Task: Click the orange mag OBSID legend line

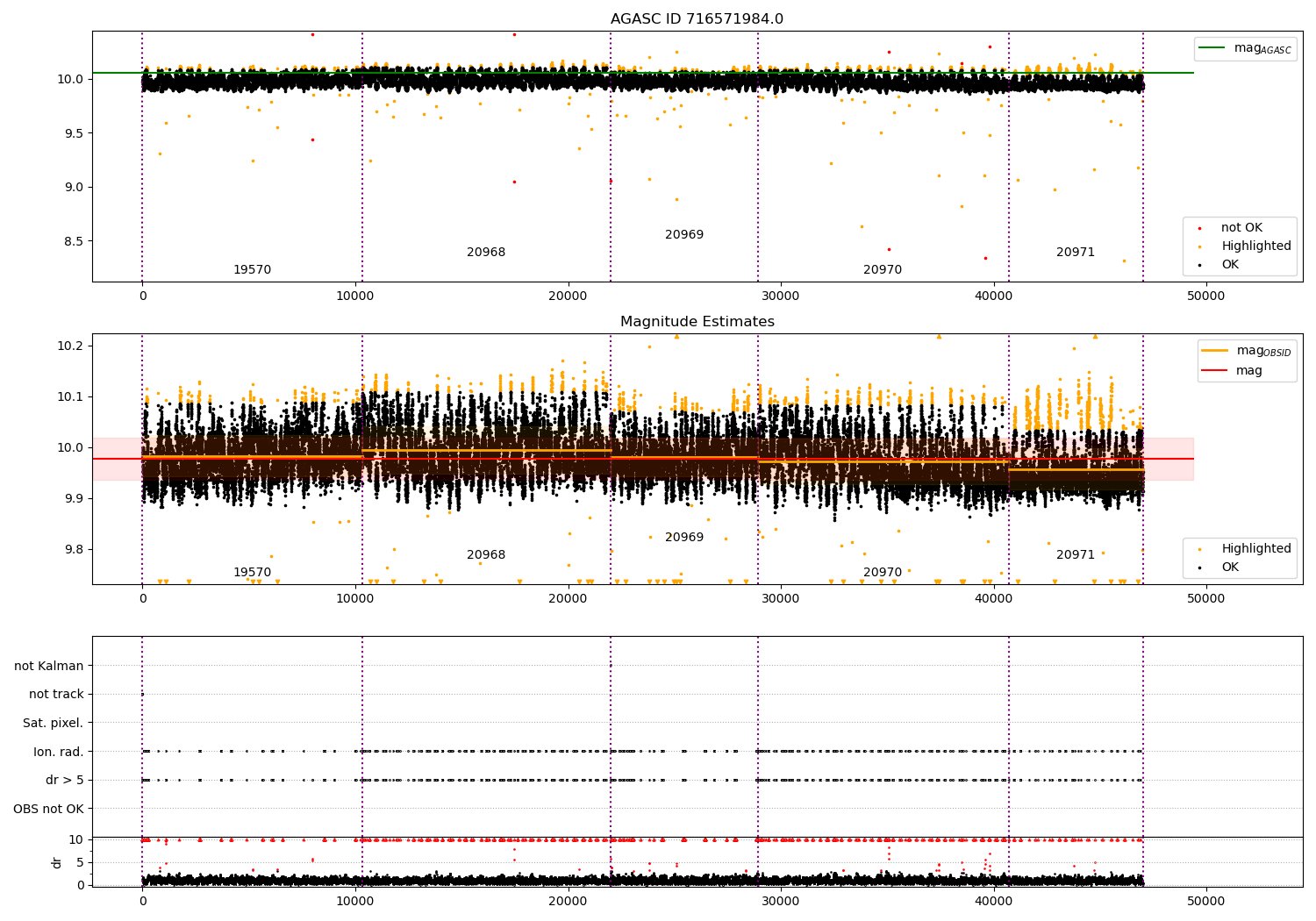Action: coord(1215,351)
